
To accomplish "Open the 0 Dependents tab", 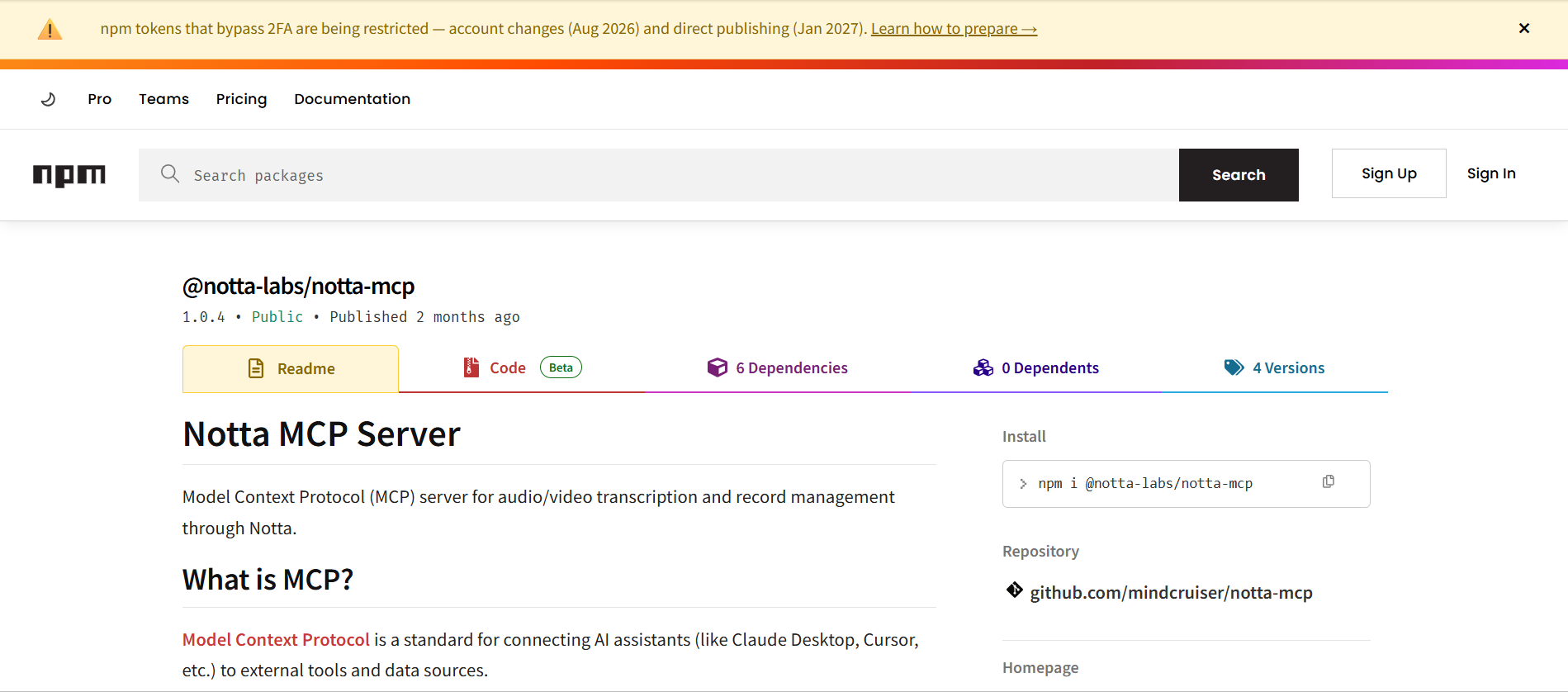I will point(1035,368).
